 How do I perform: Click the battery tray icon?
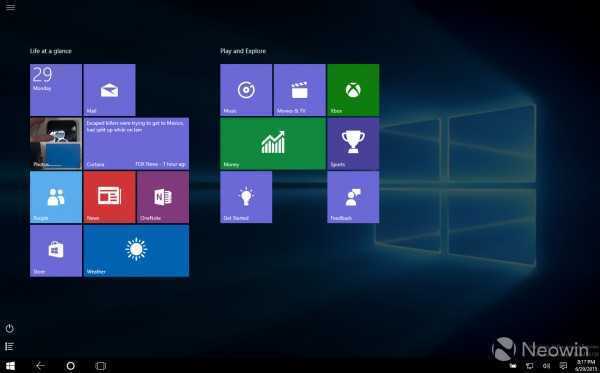point(513,366)
